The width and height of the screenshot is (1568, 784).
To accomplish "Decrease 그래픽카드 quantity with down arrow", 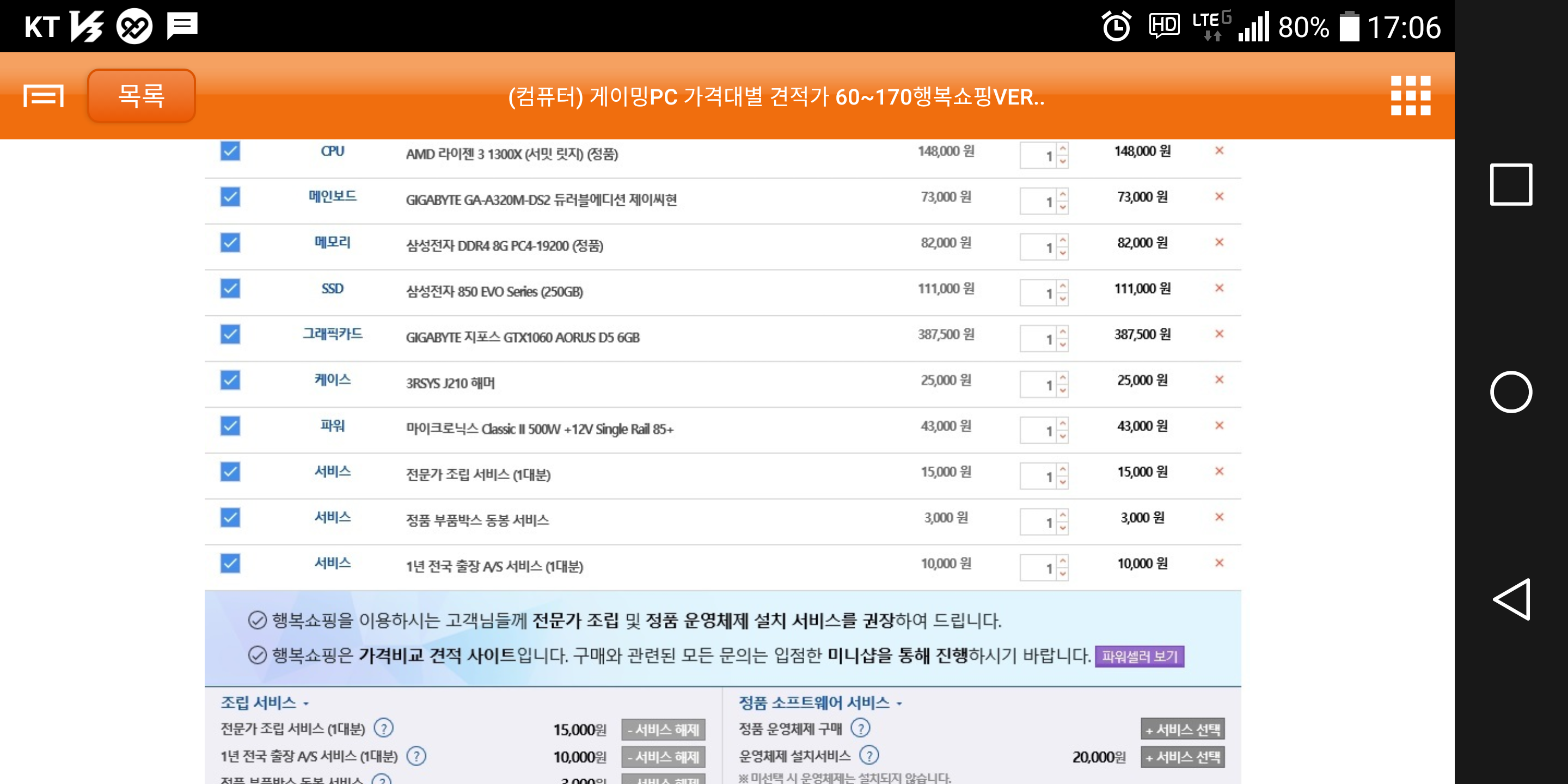I will point(1063,345).
